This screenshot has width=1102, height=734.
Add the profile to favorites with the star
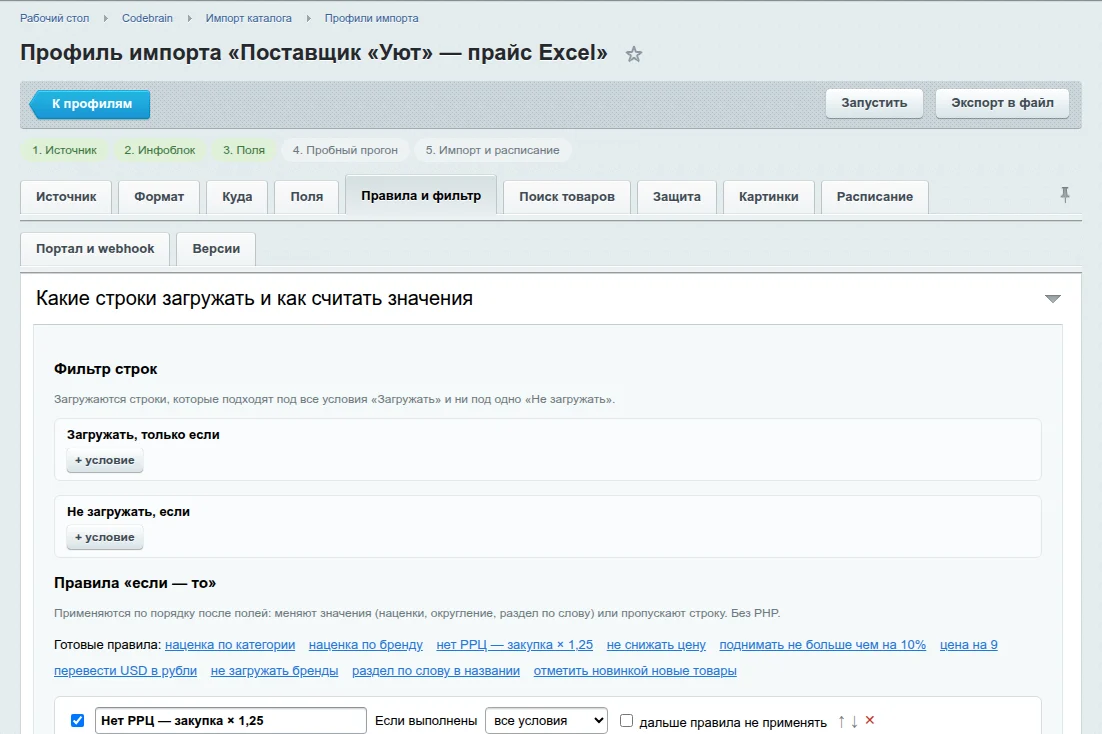coord(634,54)
